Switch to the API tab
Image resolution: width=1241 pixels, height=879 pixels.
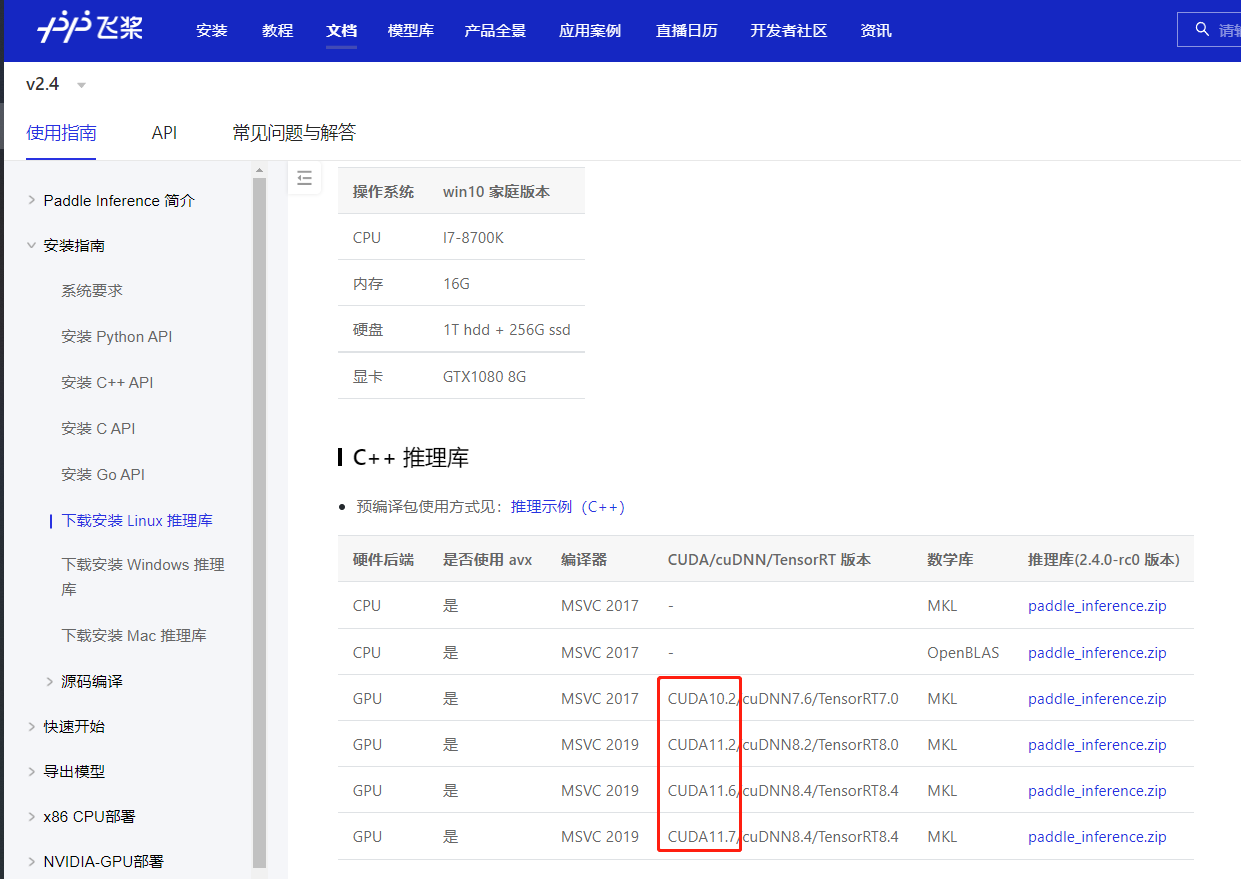pyautogui.click(x=164, y=132)
